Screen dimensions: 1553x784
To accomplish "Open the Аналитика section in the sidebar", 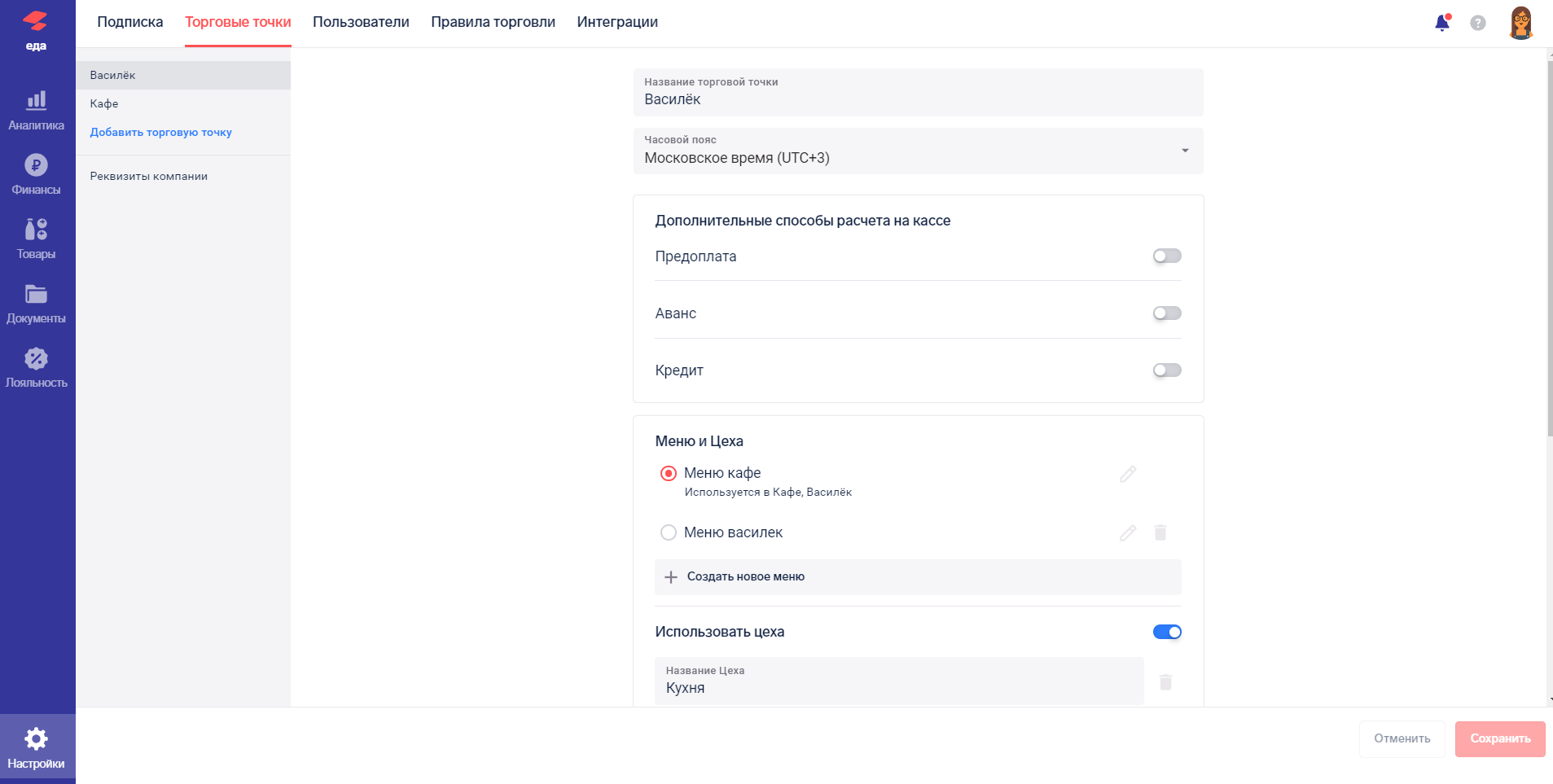I will click(36, 111).
